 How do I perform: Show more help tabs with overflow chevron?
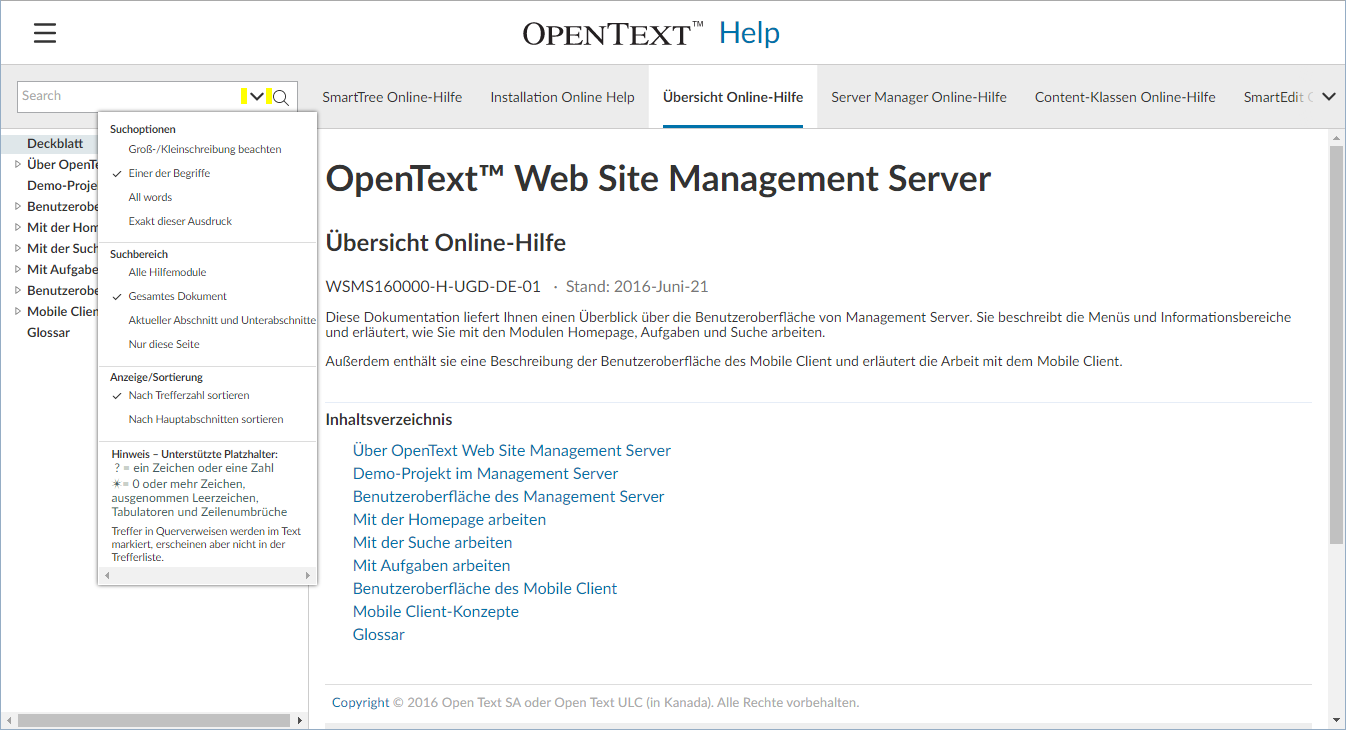1329,97
